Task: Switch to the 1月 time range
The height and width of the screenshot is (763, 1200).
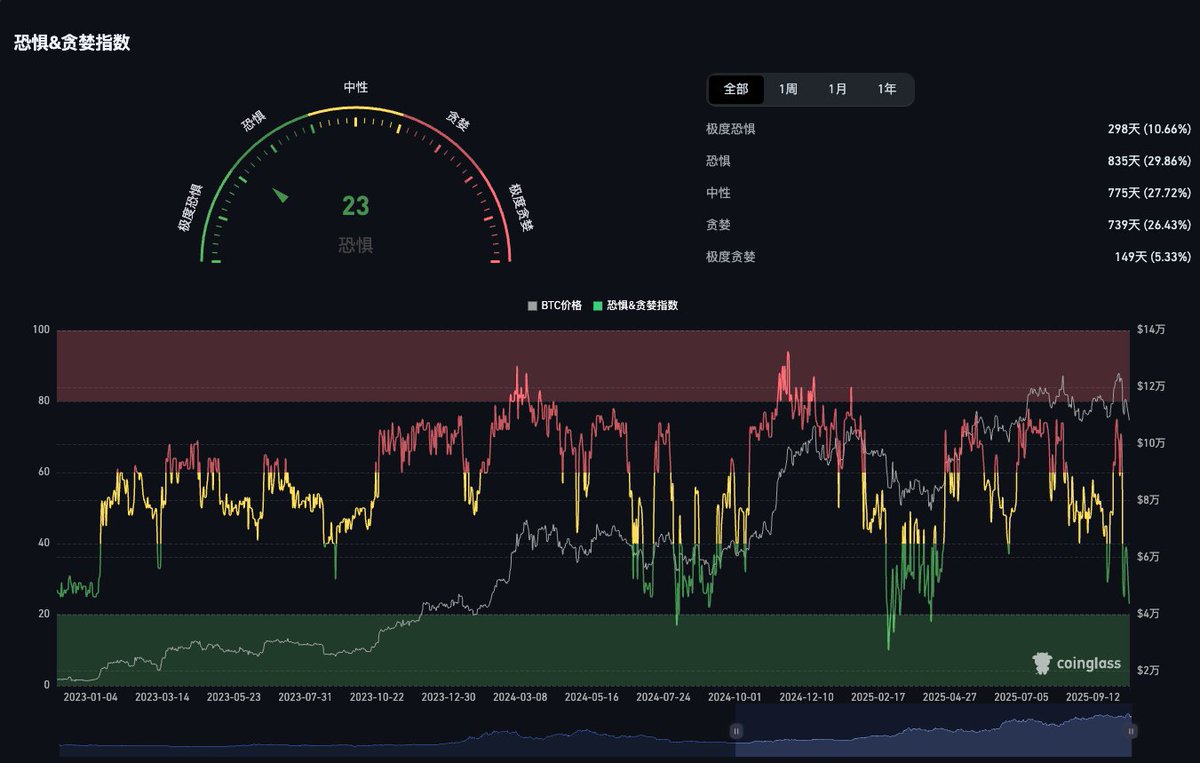Action: [837, 89]
